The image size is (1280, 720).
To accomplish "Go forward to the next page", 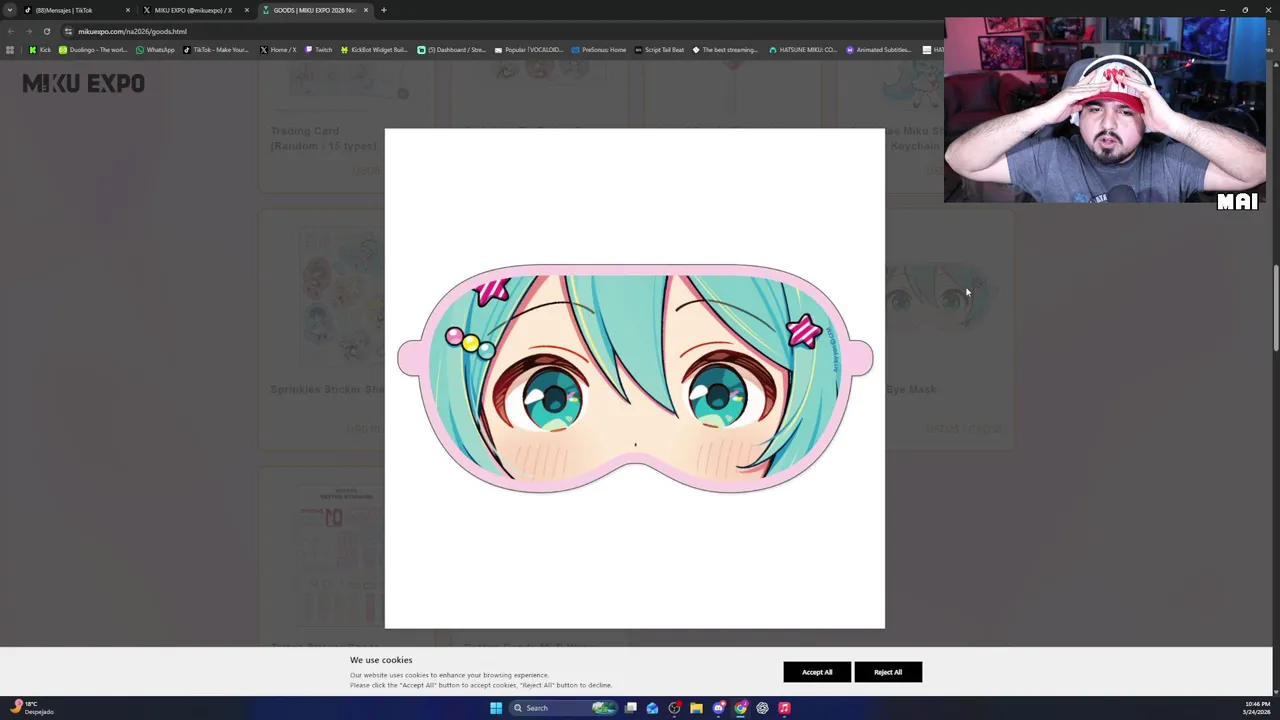I will [28, 31].
